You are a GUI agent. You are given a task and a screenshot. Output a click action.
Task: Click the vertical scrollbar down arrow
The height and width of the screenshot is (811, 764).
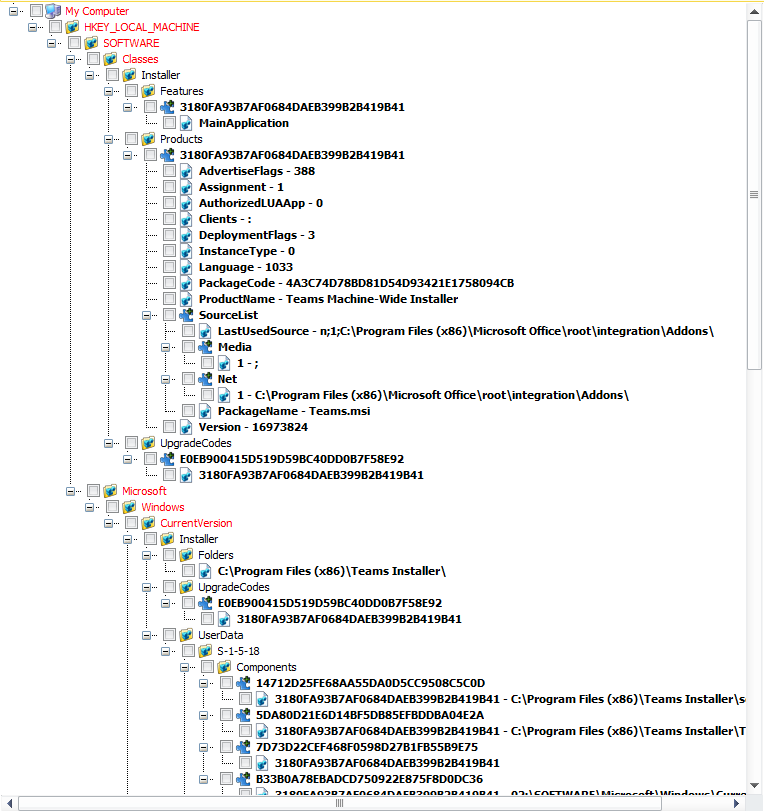[x=754, y=786]
